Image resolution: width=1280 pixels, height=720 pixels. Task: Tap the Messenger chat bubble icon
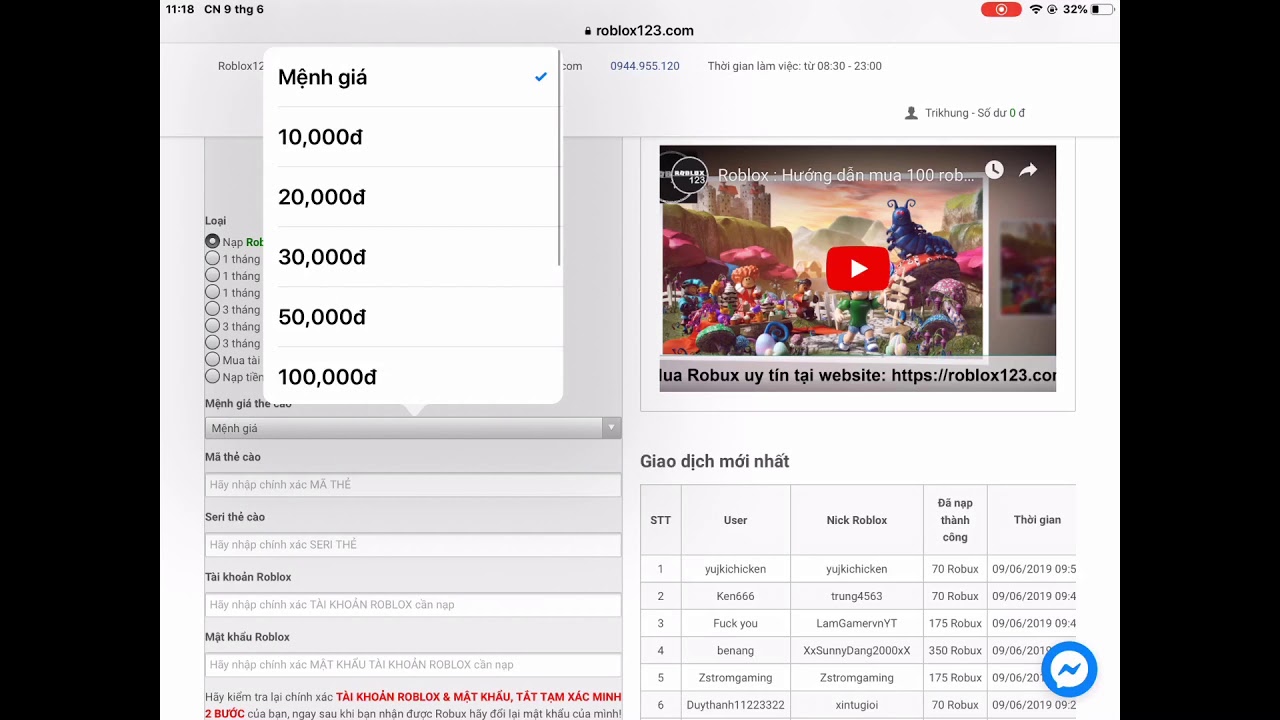pyautogui.click(x=1069, y=669)
